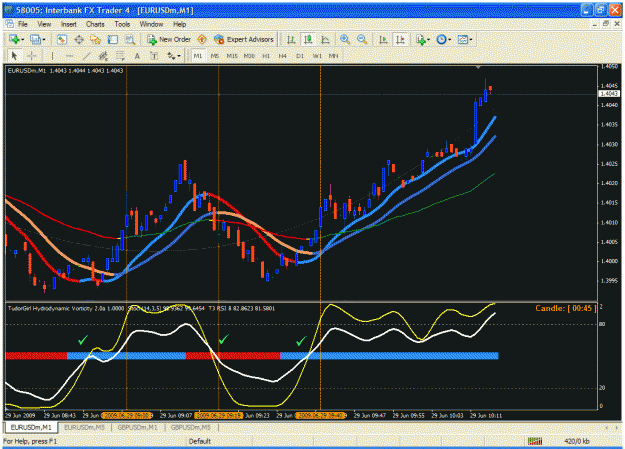Click the connection status bars indicator
Viewport: 625px width, 449px height.
pos(535,441)
